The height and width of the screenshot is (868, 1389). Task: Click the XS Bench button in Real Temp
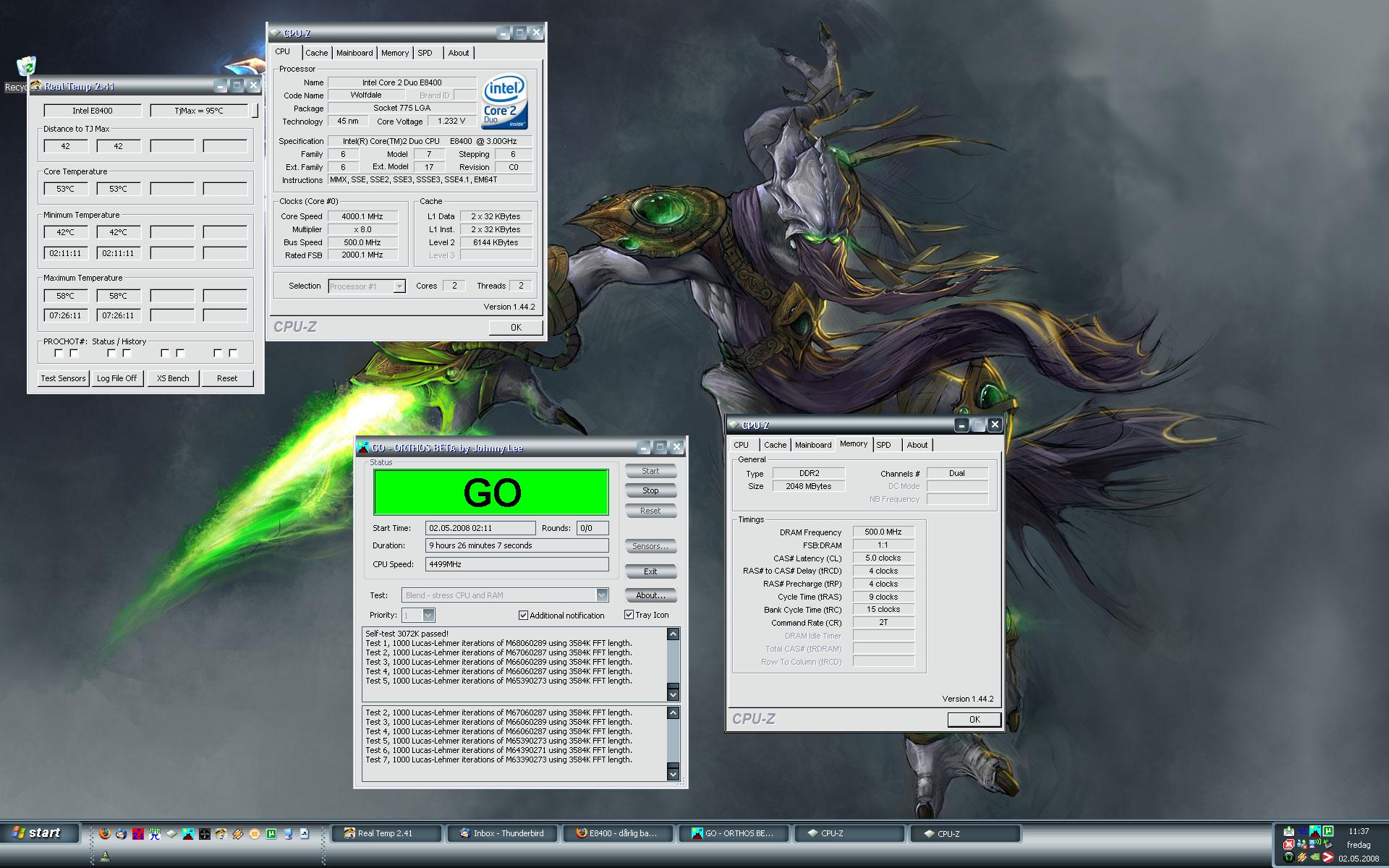tap(173, 378)
